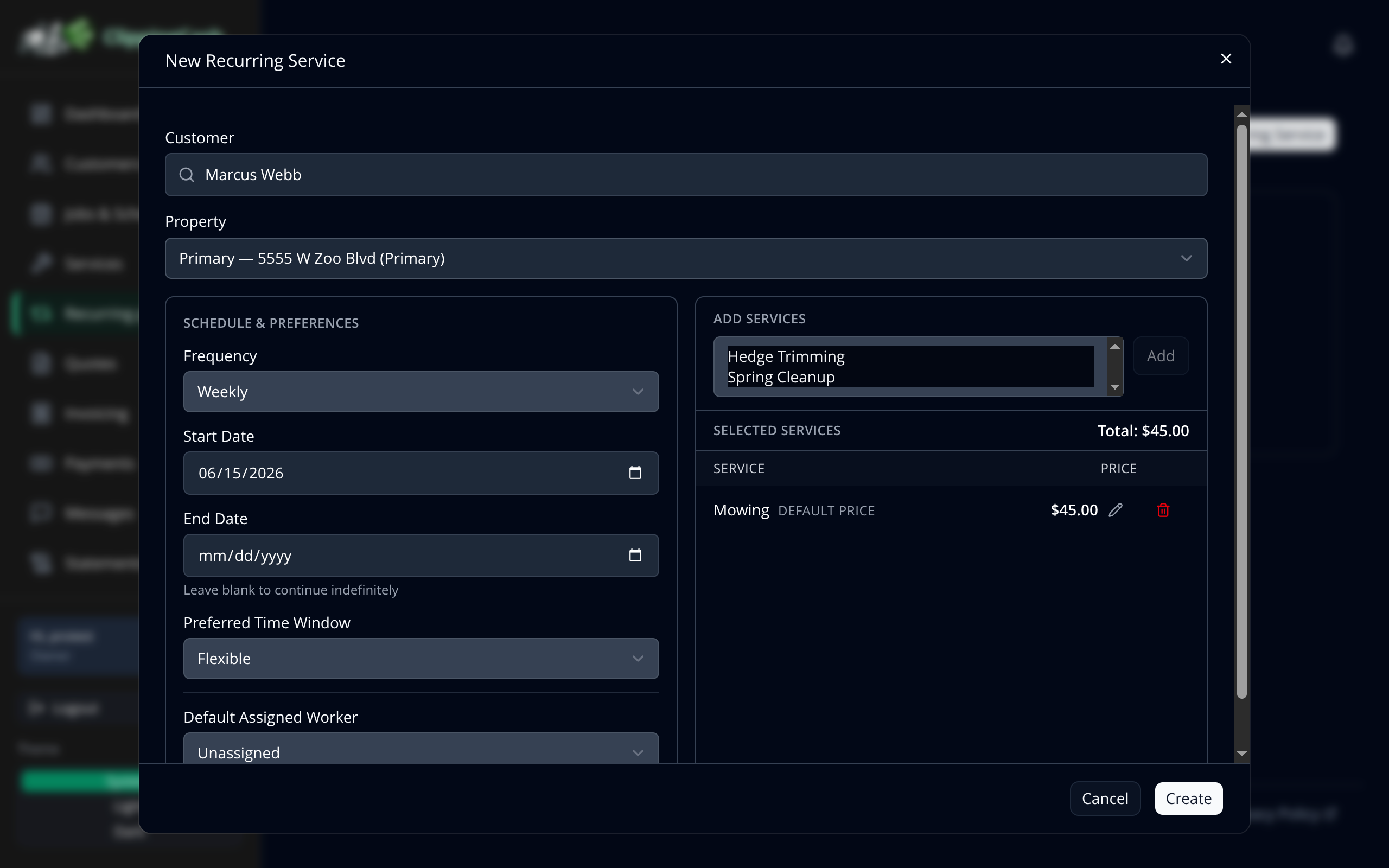Viewport: 1389px width, 868px height.
Task: Open the Start Date calendar picker
Action: 635,473
